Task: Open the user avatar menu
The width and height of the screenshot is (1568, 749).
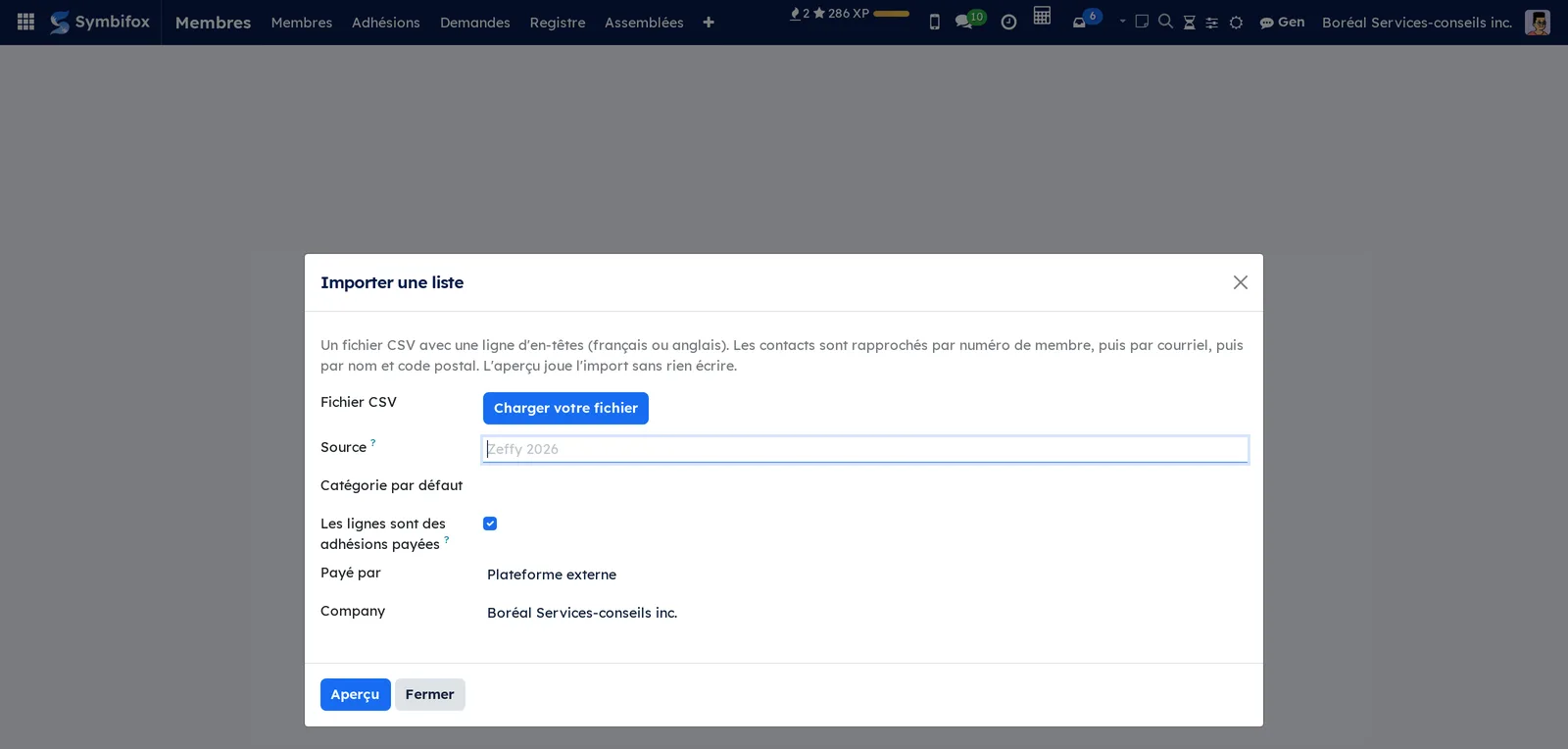Action: pyautogui.click(x=1538, y=23)
